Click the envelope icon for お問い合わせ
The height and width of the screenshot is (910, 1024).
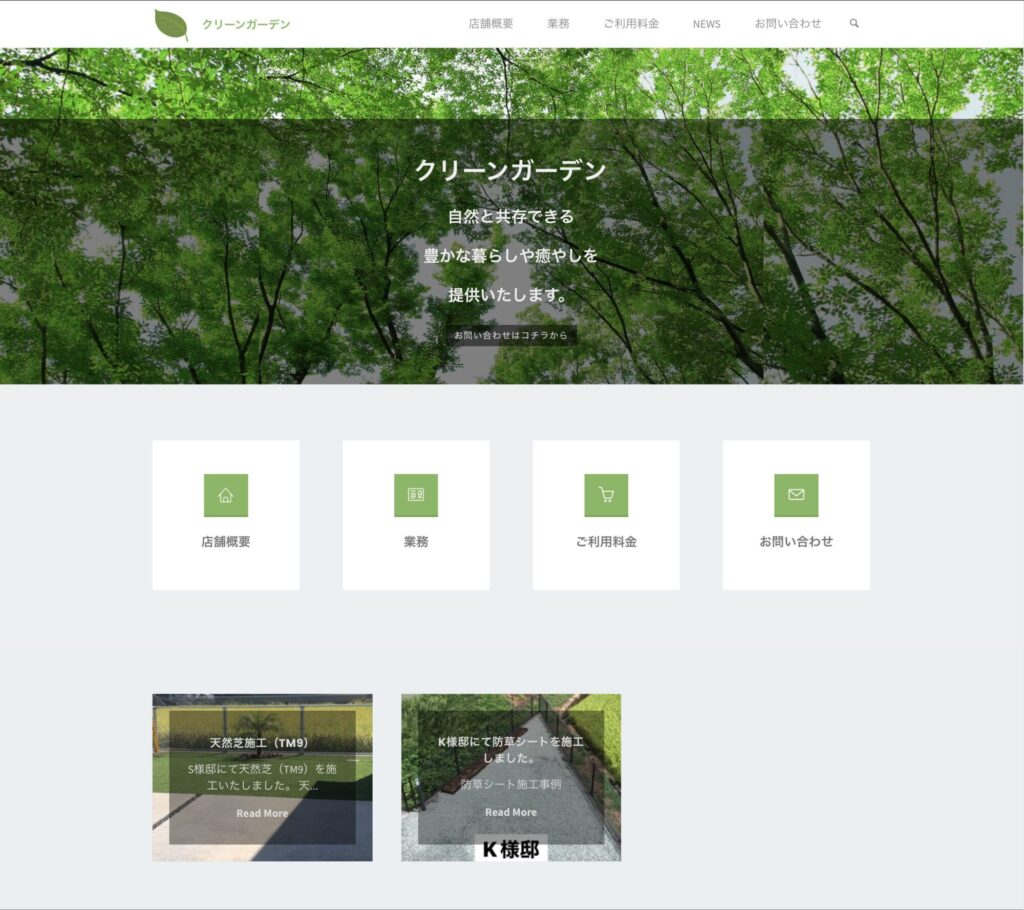click(x=796, y=495)
